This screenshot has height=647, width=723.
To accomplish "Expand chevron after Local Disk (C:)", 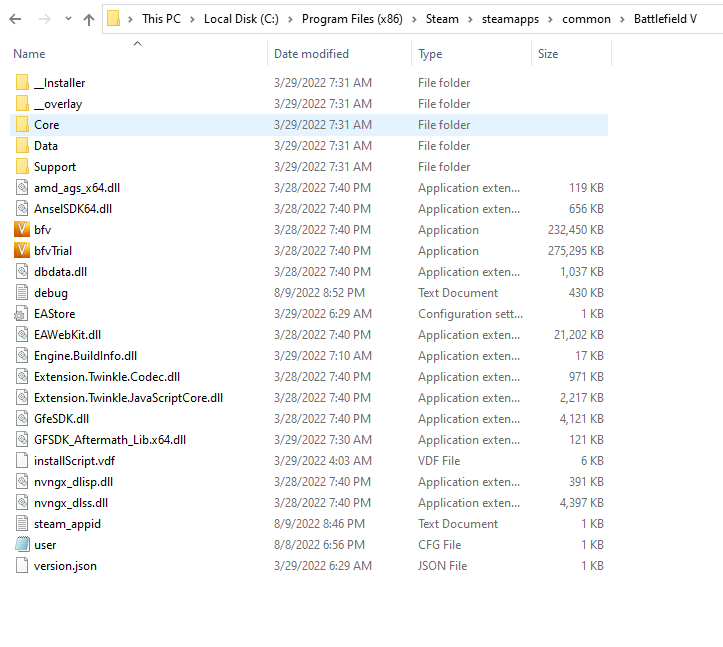I will click(290, 19).
